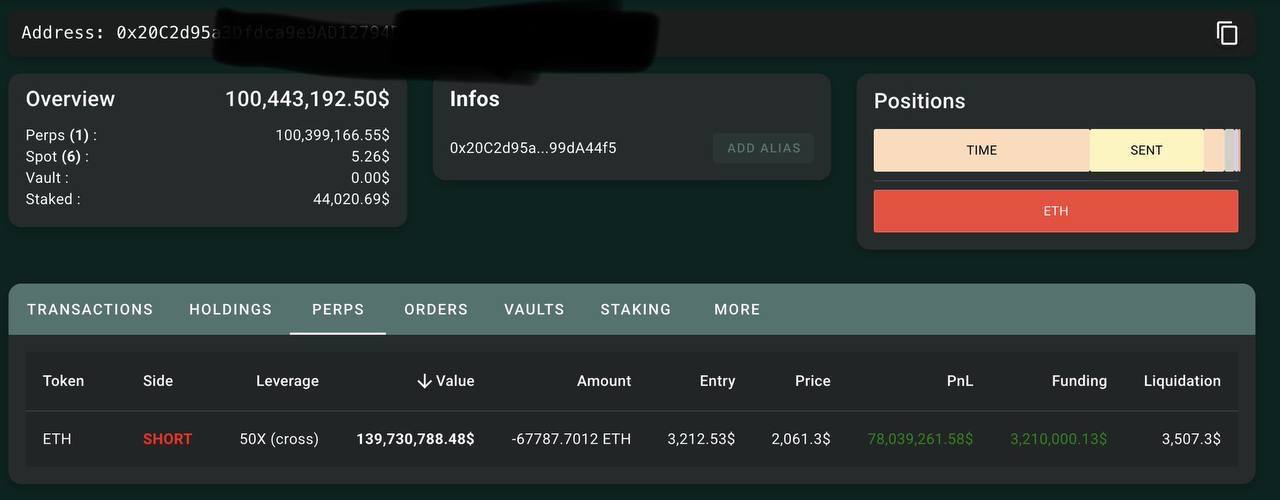Go to the VAULTS tab
The width and height of the screenshot is (1280, 500).
(534, 310)
